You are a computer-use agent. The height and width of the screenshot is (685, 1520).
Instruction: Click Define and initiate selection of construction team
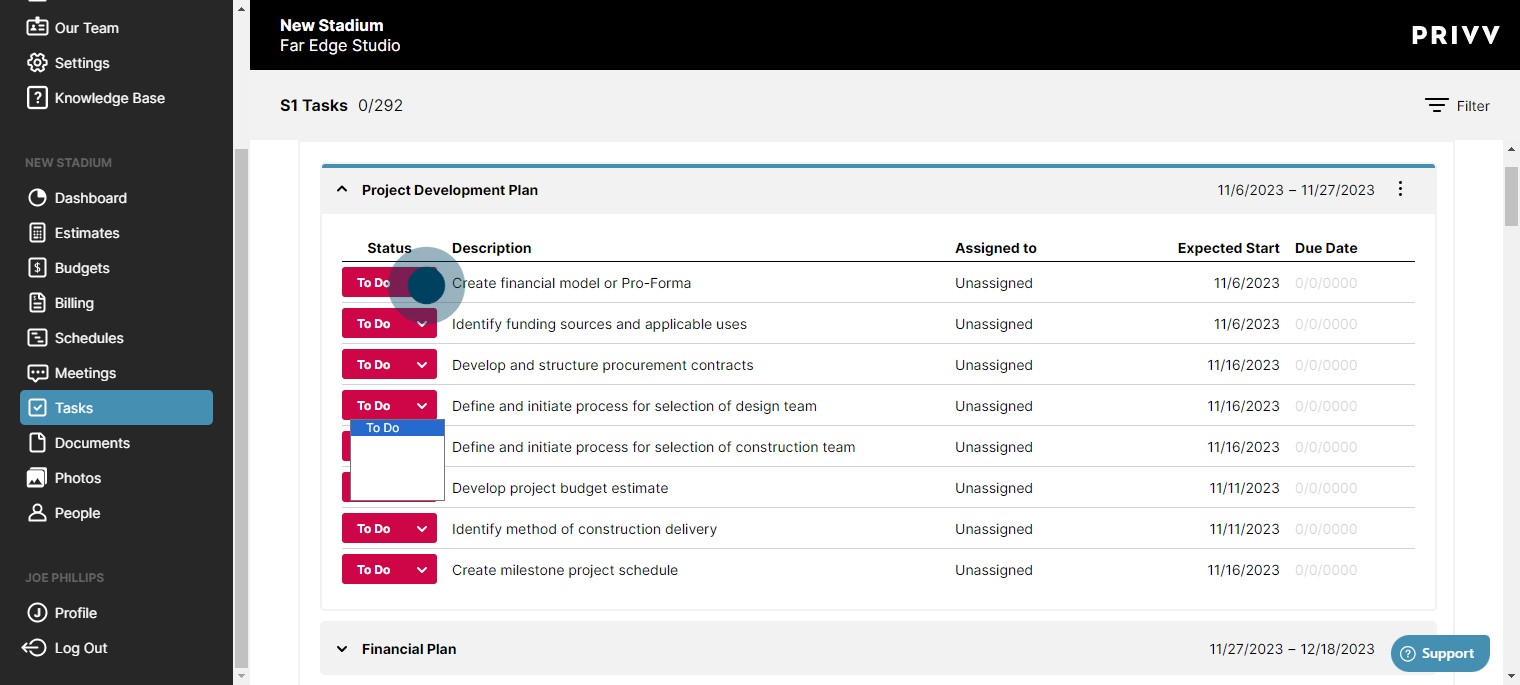(654, 447)
